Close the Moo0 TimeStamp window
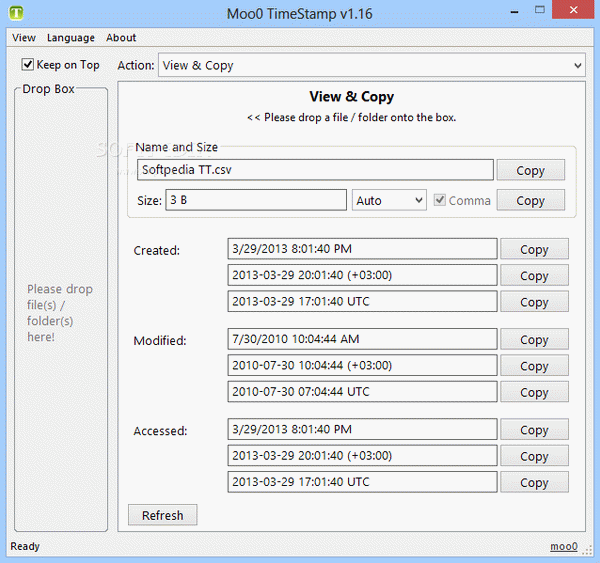 573,10
